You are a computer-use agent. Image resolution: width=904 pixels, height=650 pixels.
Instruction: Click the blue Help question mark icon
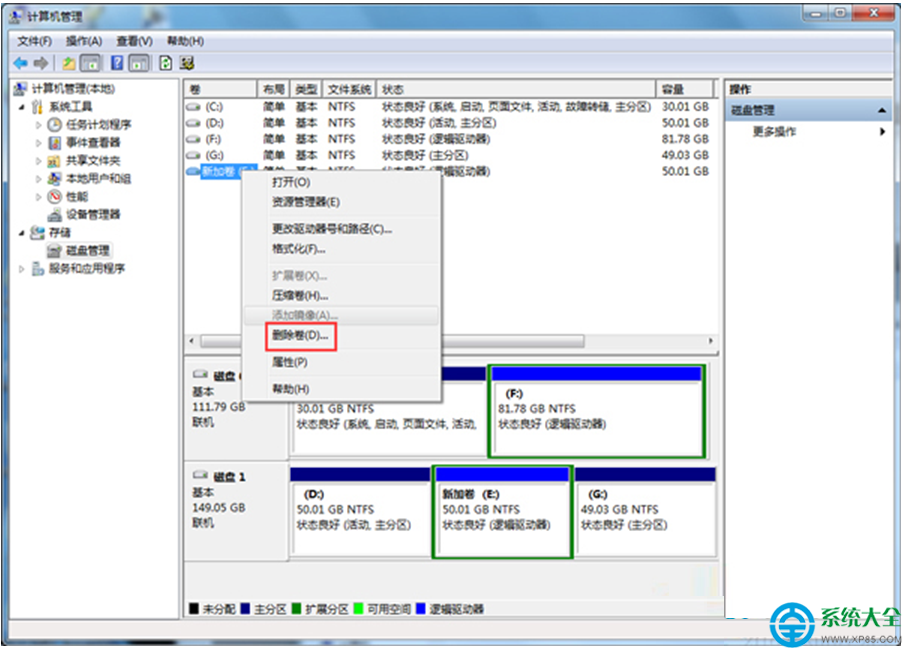tap(117, 63)
